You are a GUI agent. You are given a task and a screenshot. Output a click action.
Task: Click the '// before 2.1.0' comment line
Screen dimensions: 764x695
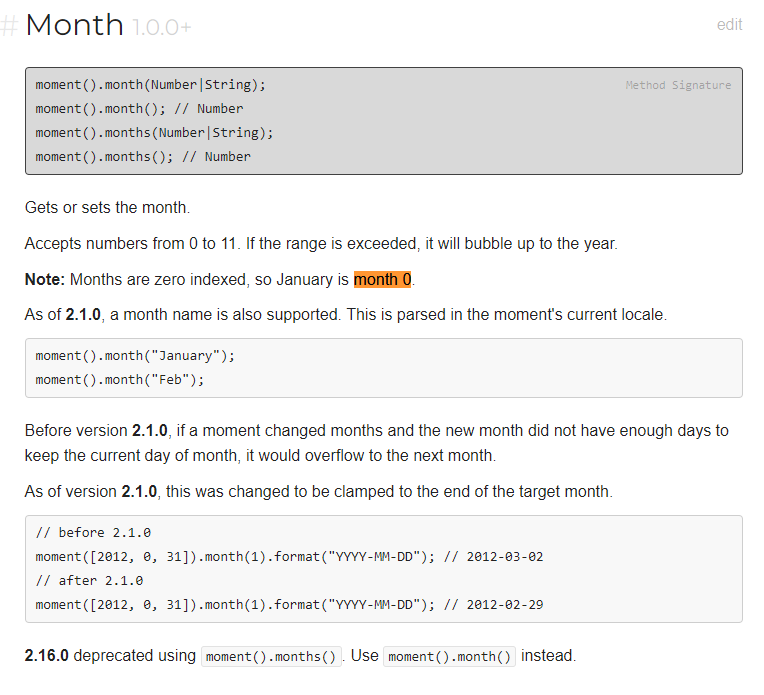[93, 533]
